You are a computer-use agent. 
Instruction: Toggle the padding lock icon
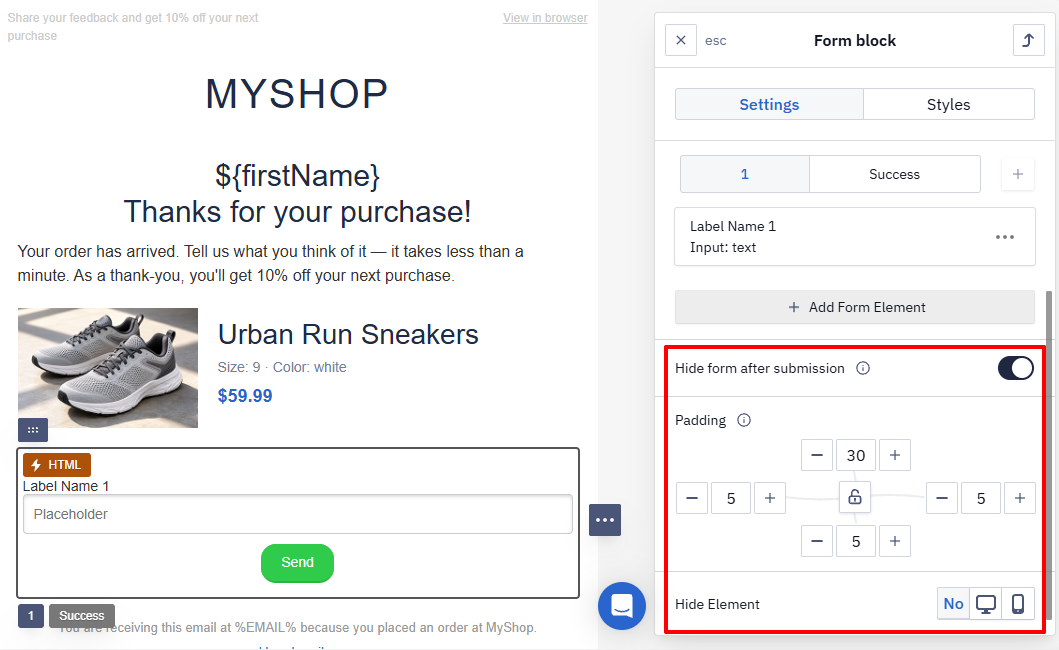click(855, 497)
